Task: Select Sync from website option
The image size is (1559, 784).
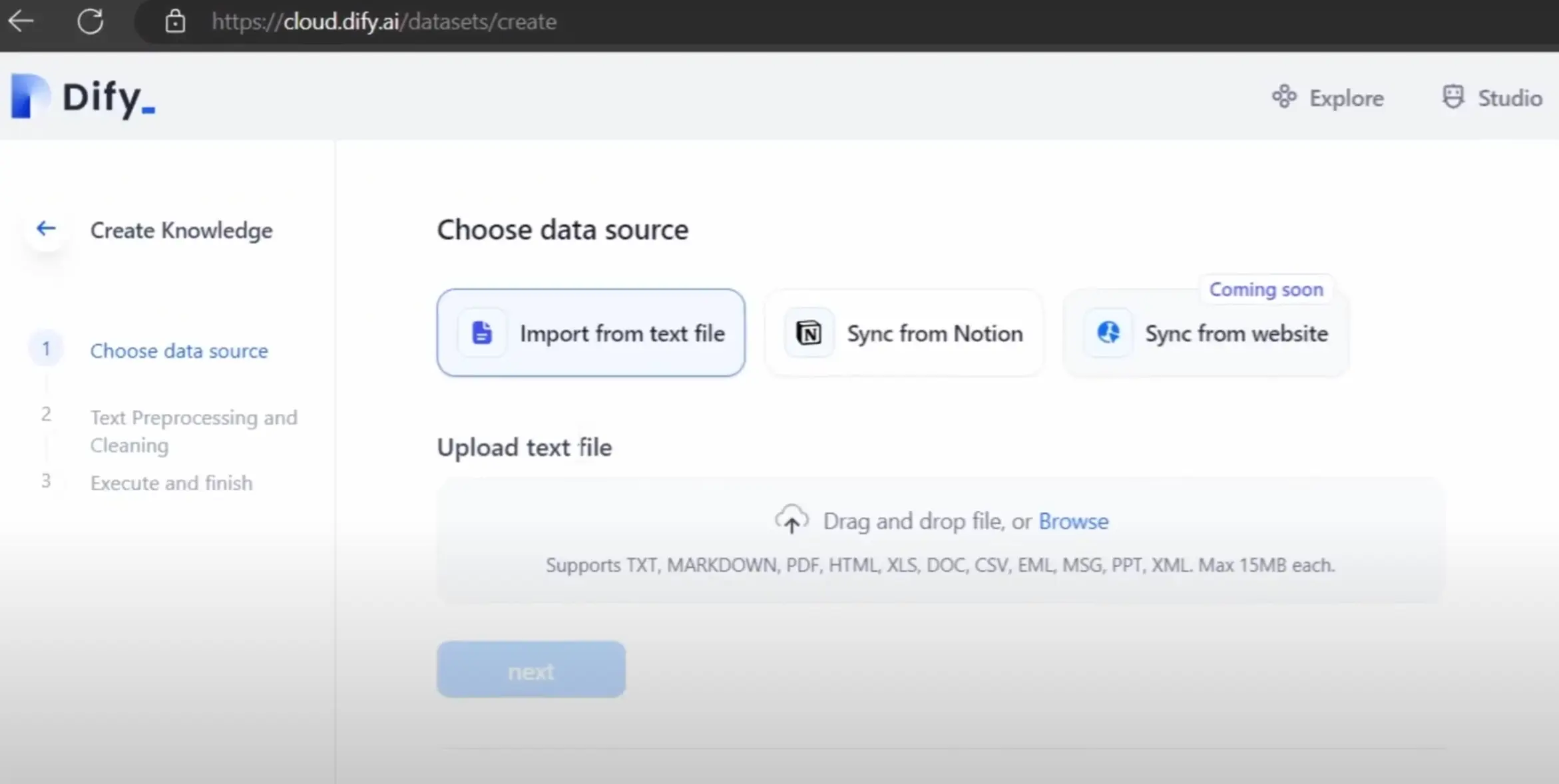Action: (x=1235, y=333)
